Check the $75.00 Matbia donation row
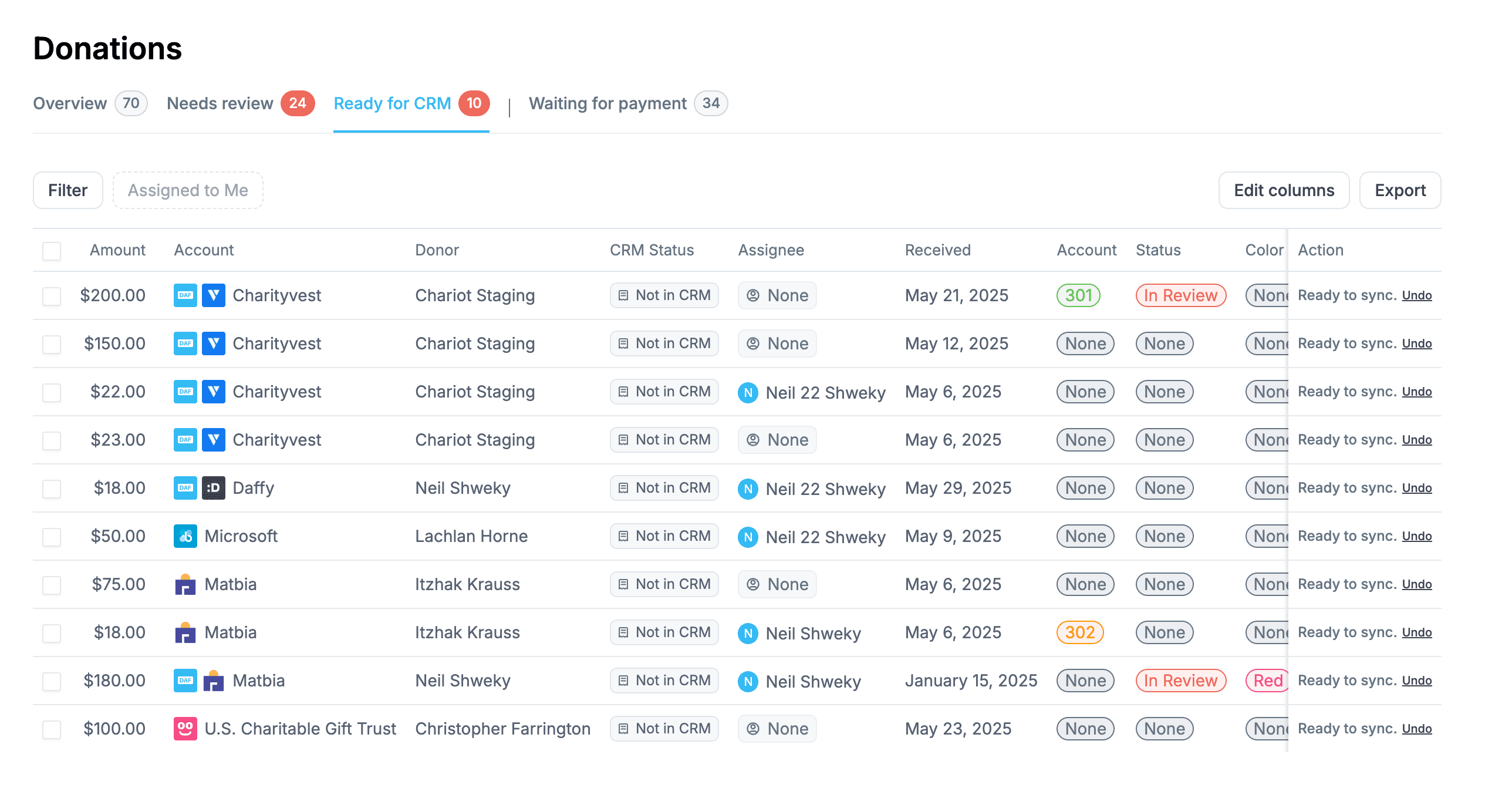Screen dimensions: 1512x788 coord(52,585)
